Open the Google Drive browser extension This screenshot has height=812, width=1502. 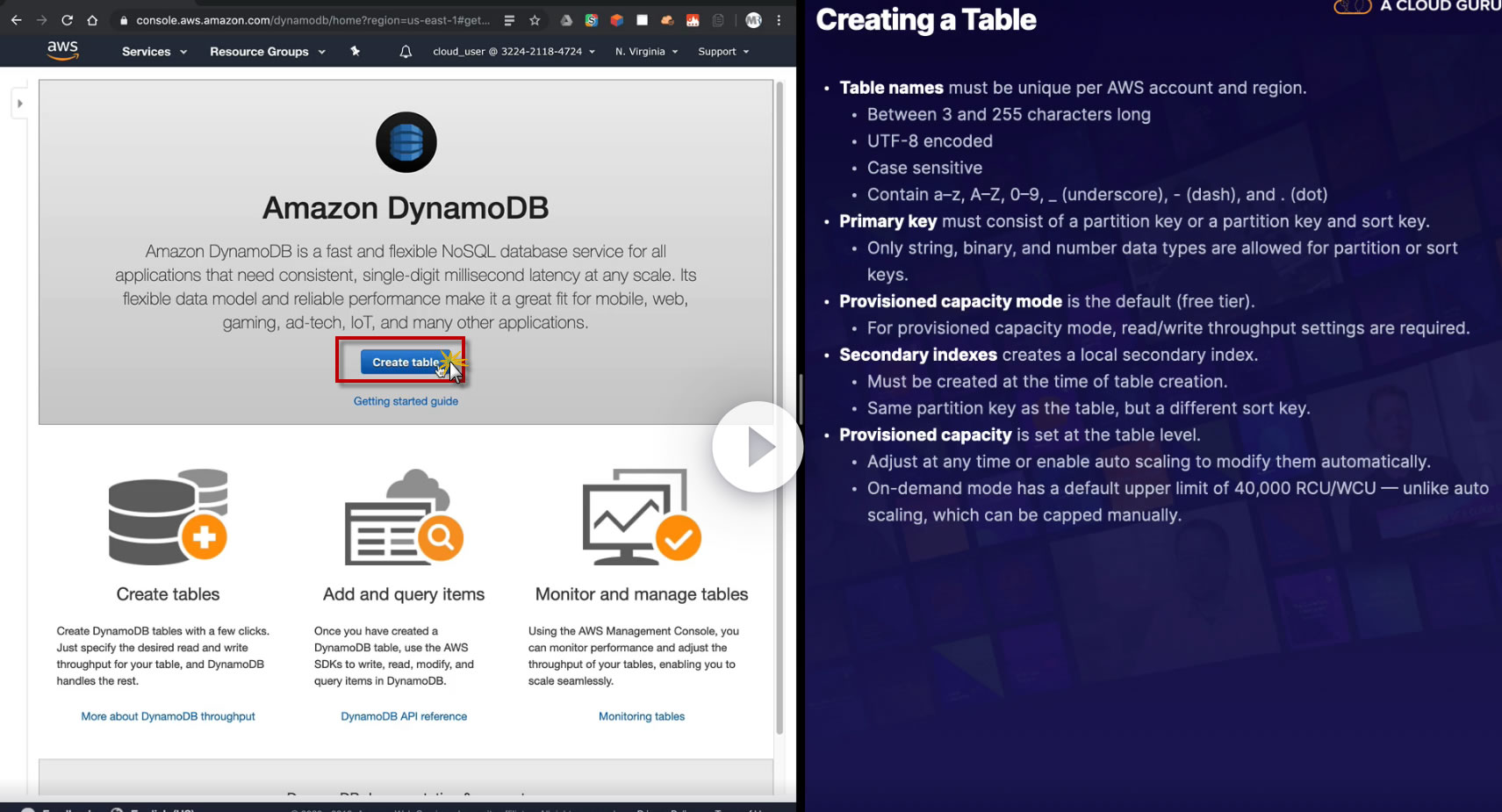pos(566,20)
